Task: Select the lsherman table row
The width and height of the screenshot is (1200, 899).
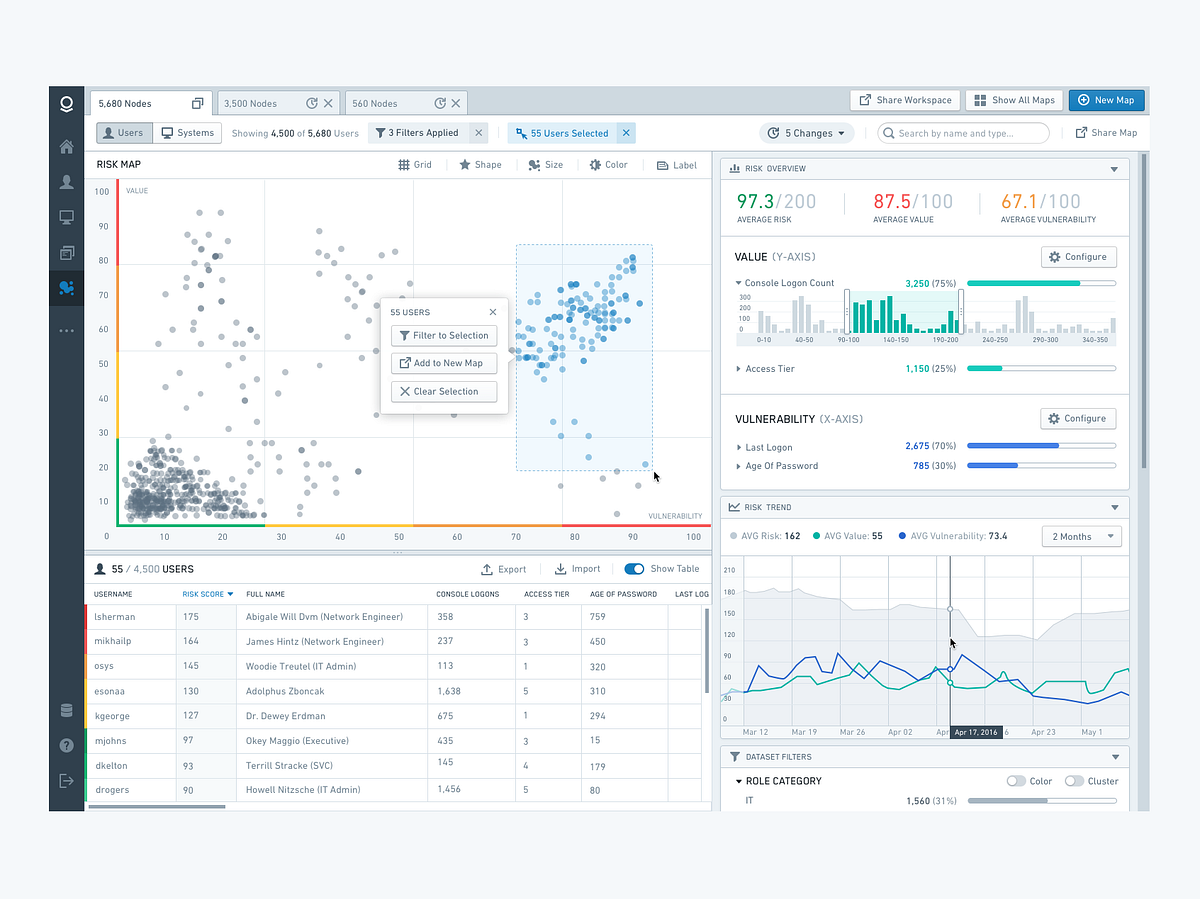Action: pyautogui.click(x=396, y=617)
